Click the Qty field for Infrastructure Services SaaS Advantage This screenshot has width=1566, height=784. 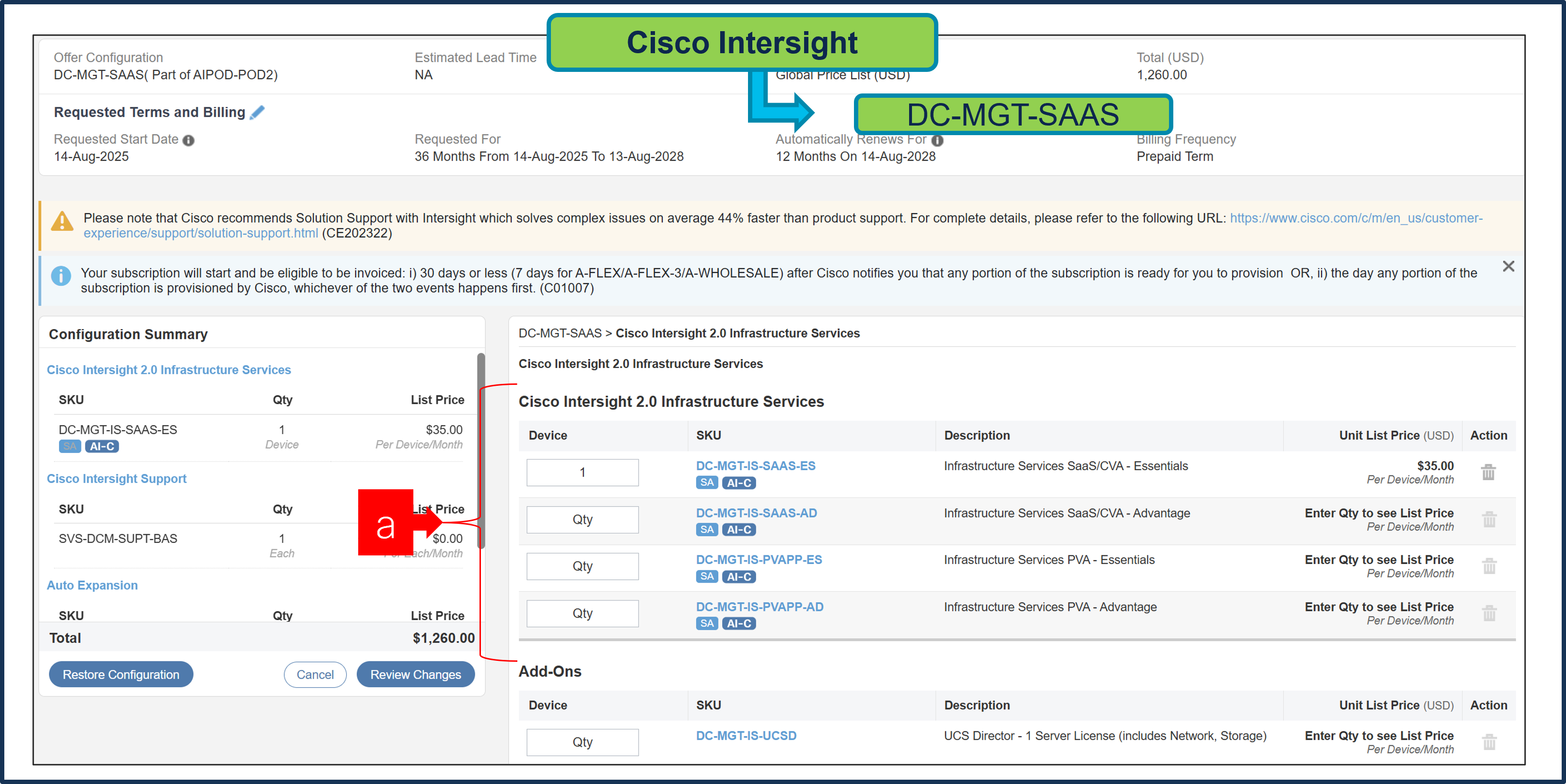click(x=582, y=519)
